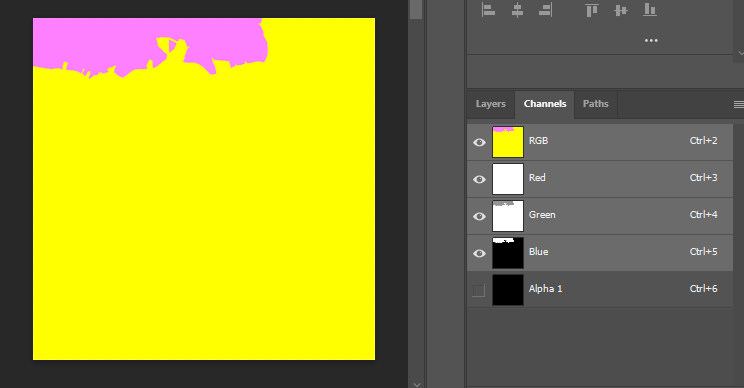Switch to the Layers tab
This screenshot has height=388, width=744.
491,104
